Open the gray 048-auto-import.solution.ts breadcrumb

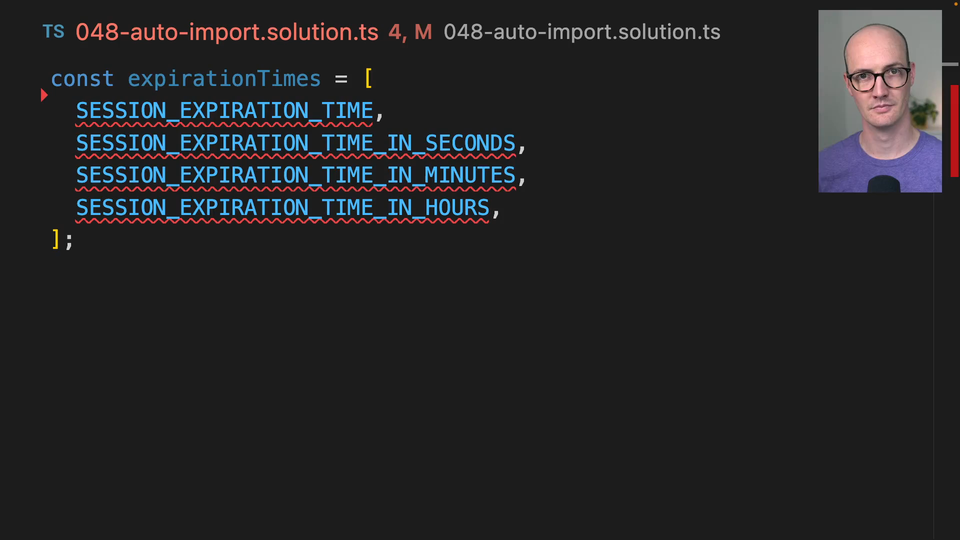click(582, 32)
